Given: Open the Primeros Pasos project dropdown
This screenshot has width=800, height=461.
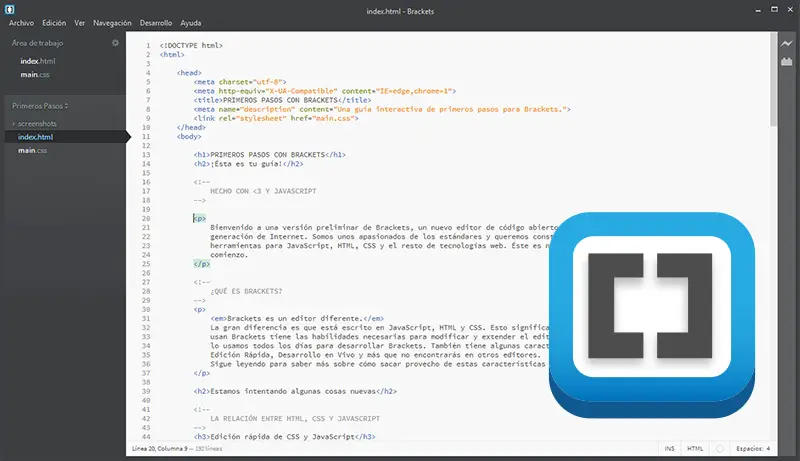Looking at the screenshot, I should pos(40,106).
